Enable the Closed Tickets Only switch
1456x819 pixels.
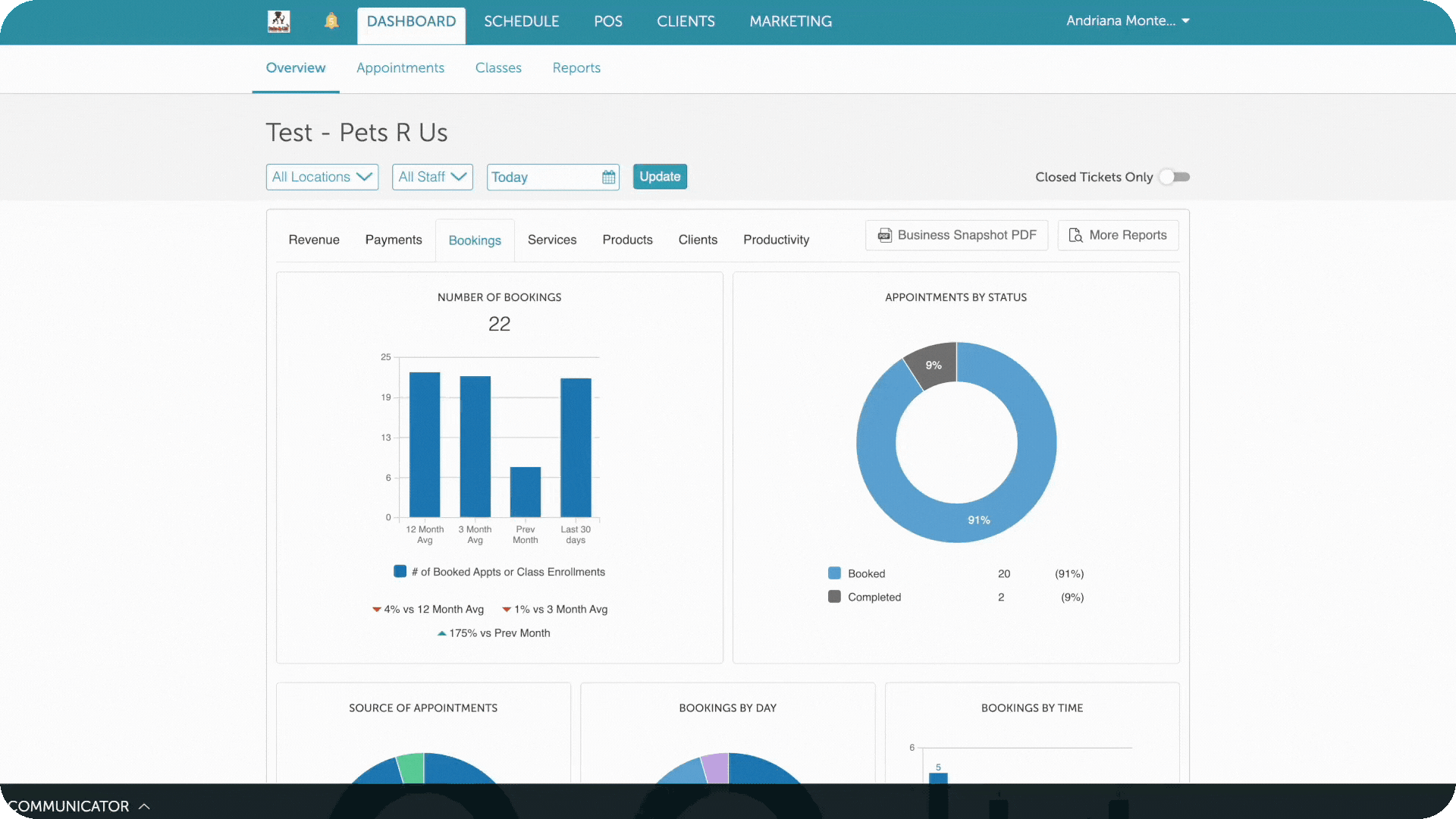[x=1174, y=177]
